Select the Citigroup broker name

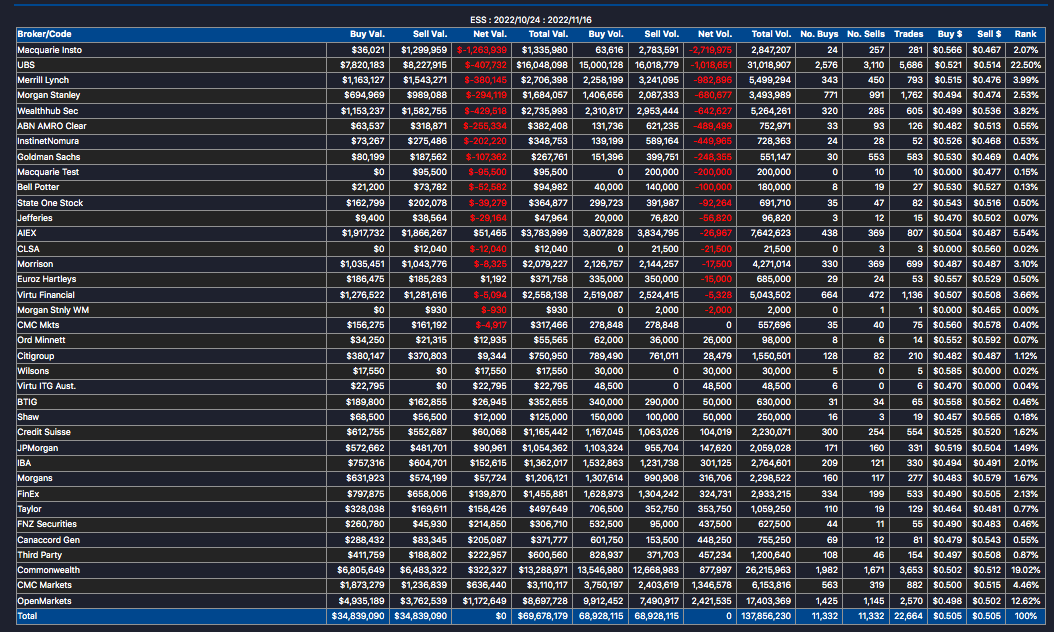click(x=36, y=356)
